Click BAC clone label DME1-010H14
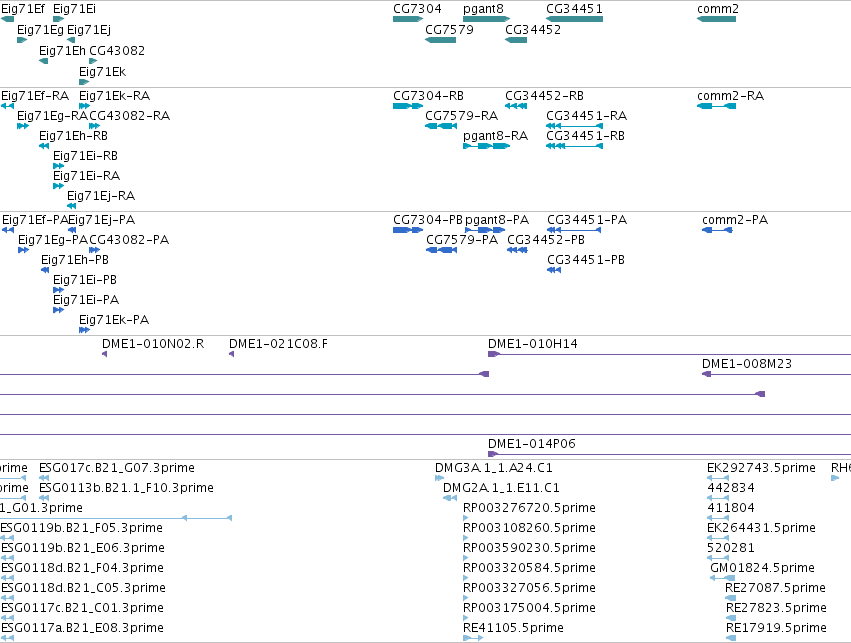Viewport: 851px width, 643px height. pyautogui.click(x=532, y=344)
